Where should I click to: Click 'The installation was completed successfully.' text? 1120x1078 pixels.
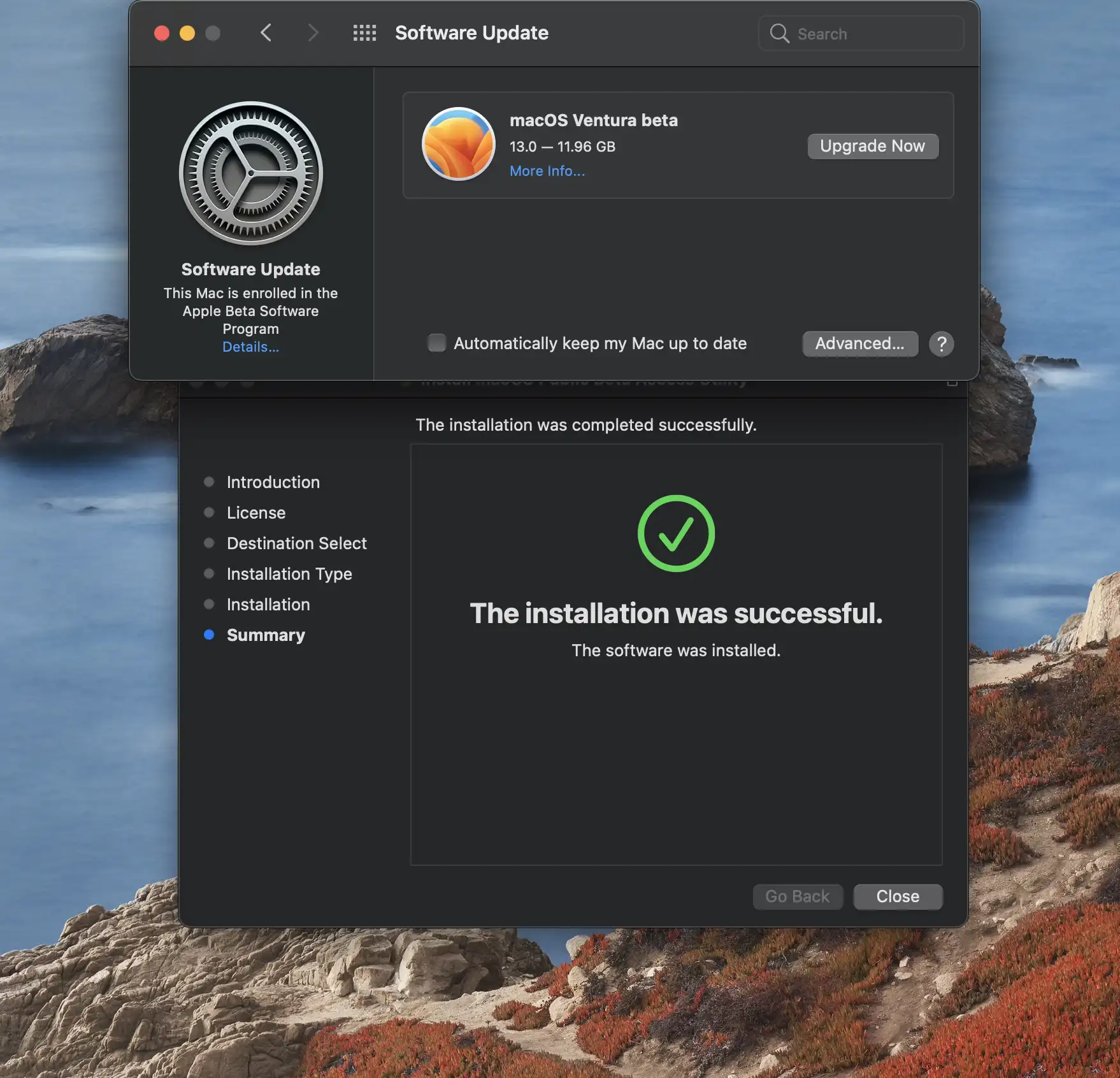[586, 425]
